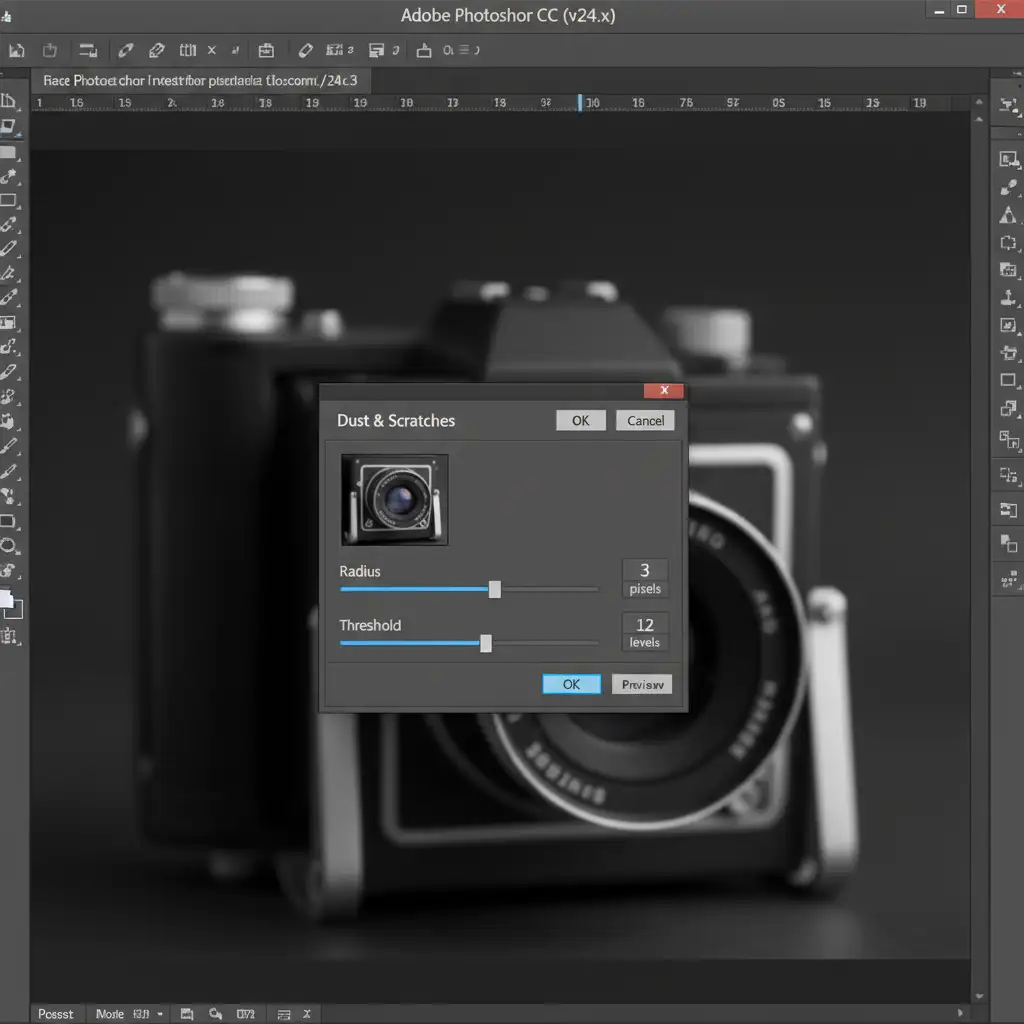Click the briefcase icon in options bar
Screen dimensions: 1024x1024
coord(266,50)
